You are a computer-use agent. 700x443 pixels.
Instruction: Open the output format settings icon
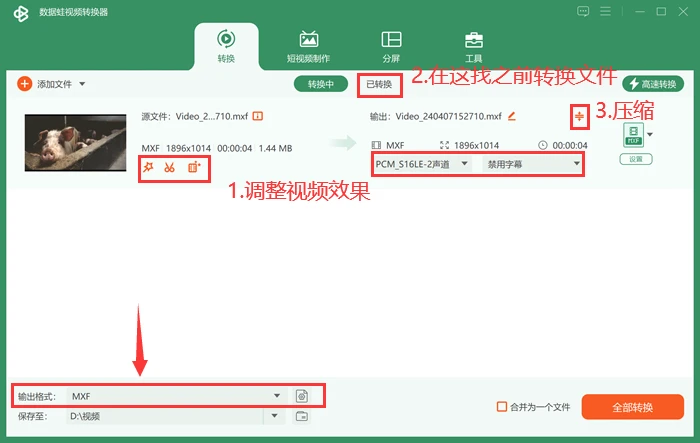pyautogui.click(x=302, y=396)
